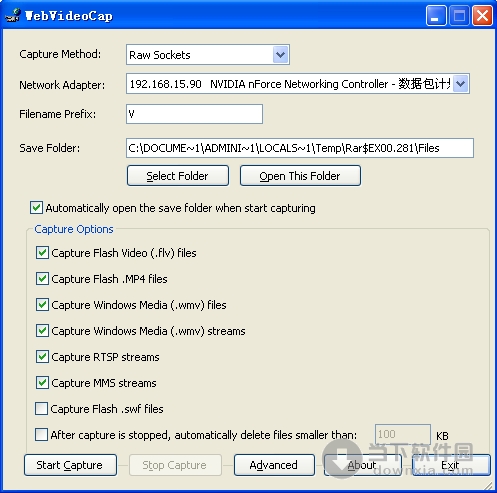Click the maximize button in title bar
Image resolution: width=497 pixels, height=493 pixels.
[459, 16]
